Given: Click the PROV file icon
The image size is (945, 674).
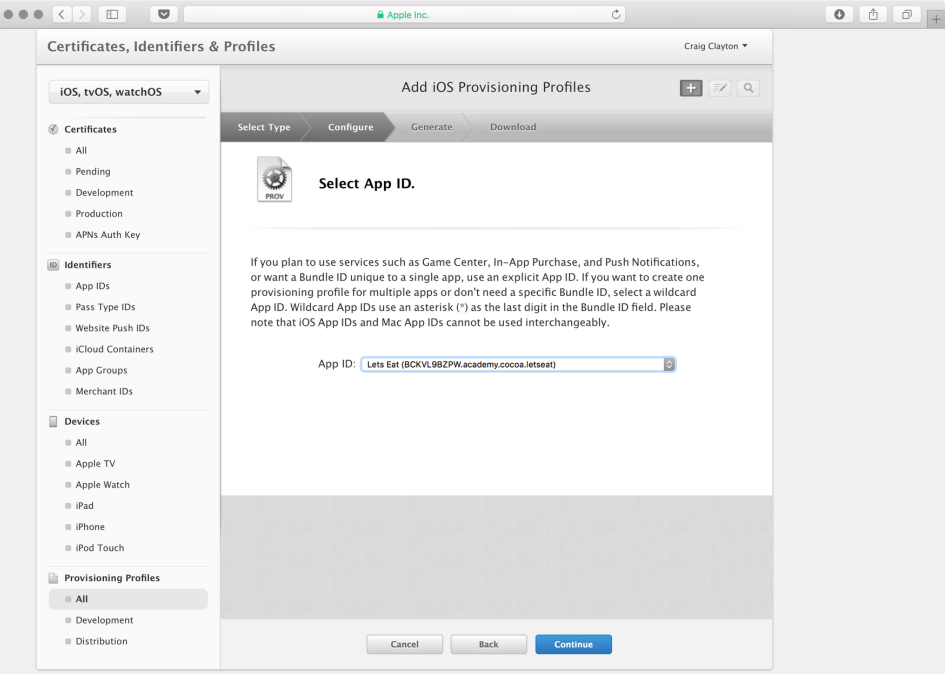Looking at the screenshot, I should [x=274, y=180].
